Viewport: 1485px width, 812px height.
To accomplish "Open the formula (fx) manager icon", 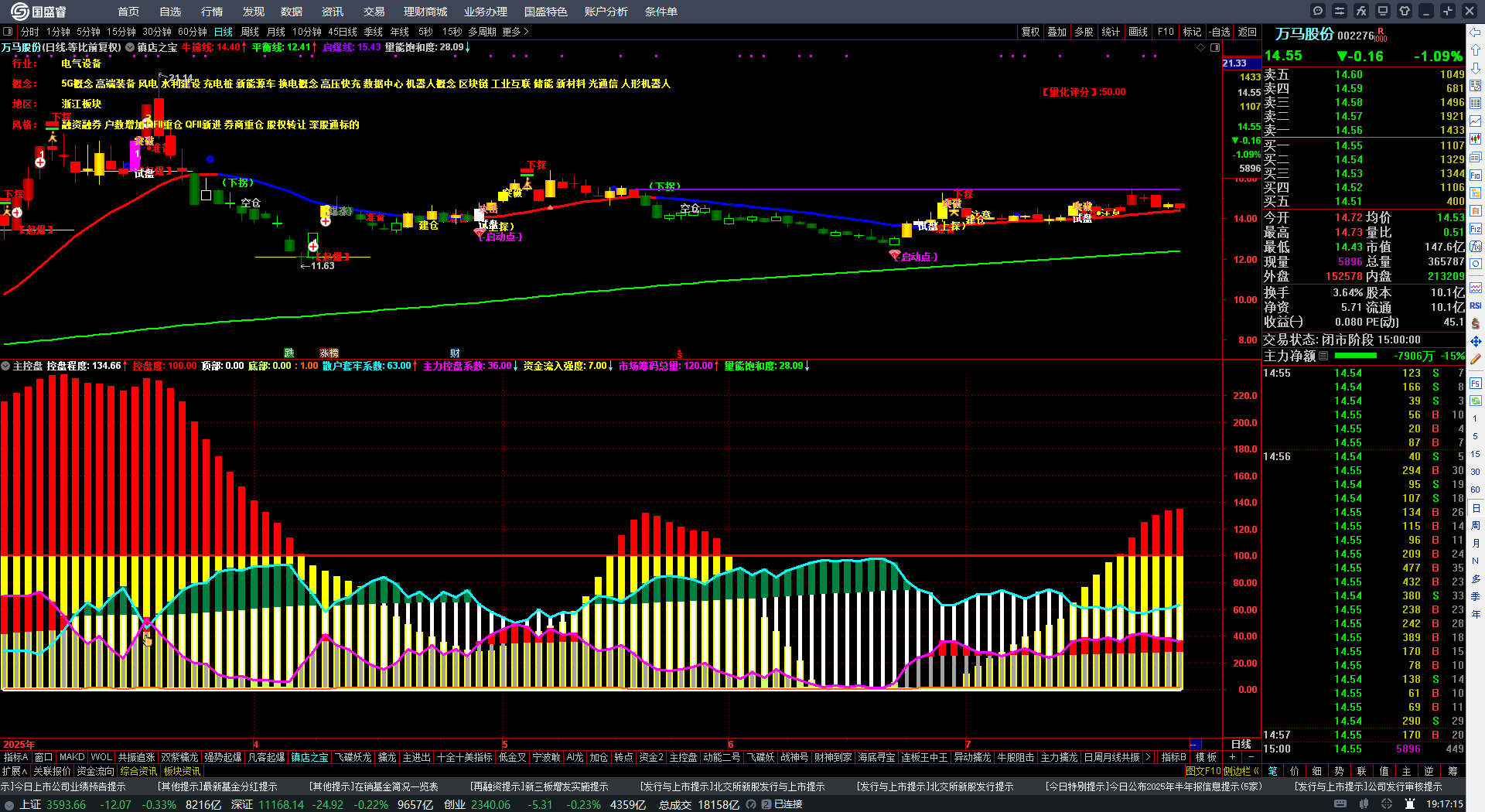I will point(1361,11).
